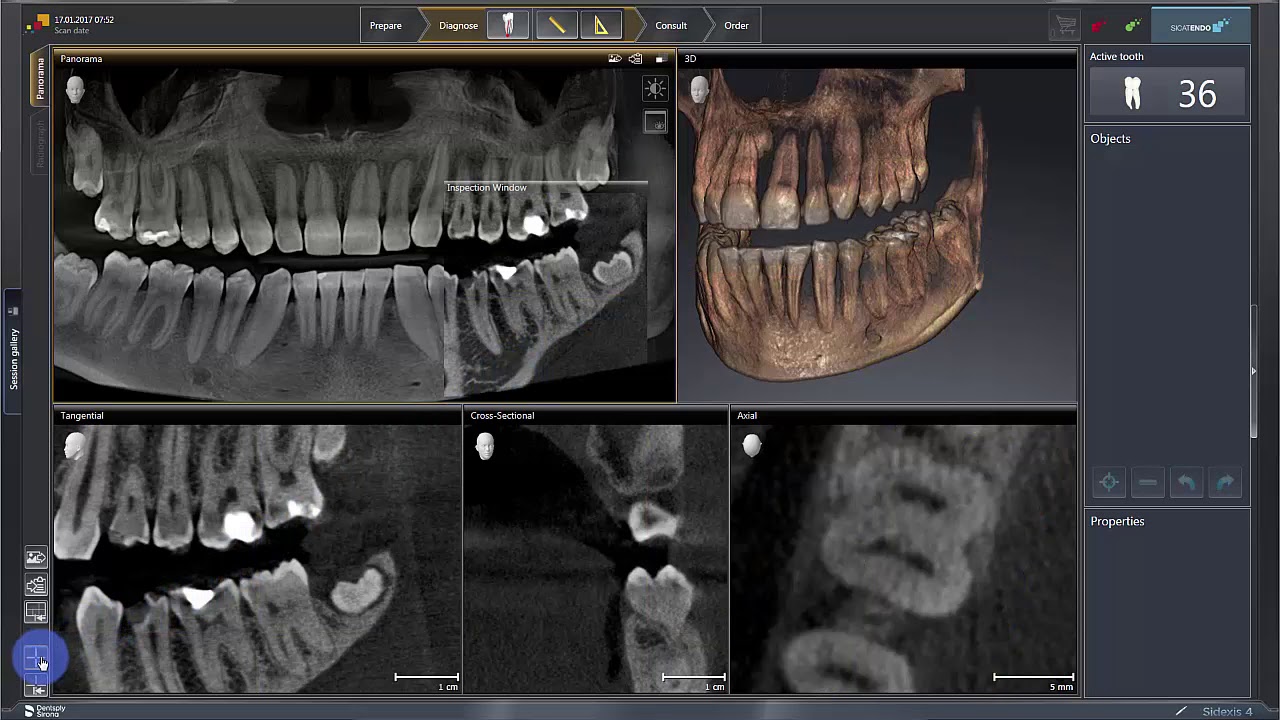
Task: Click the red plugin icon in top bar
Action: pyautogui.click(x=1098, y=26)
